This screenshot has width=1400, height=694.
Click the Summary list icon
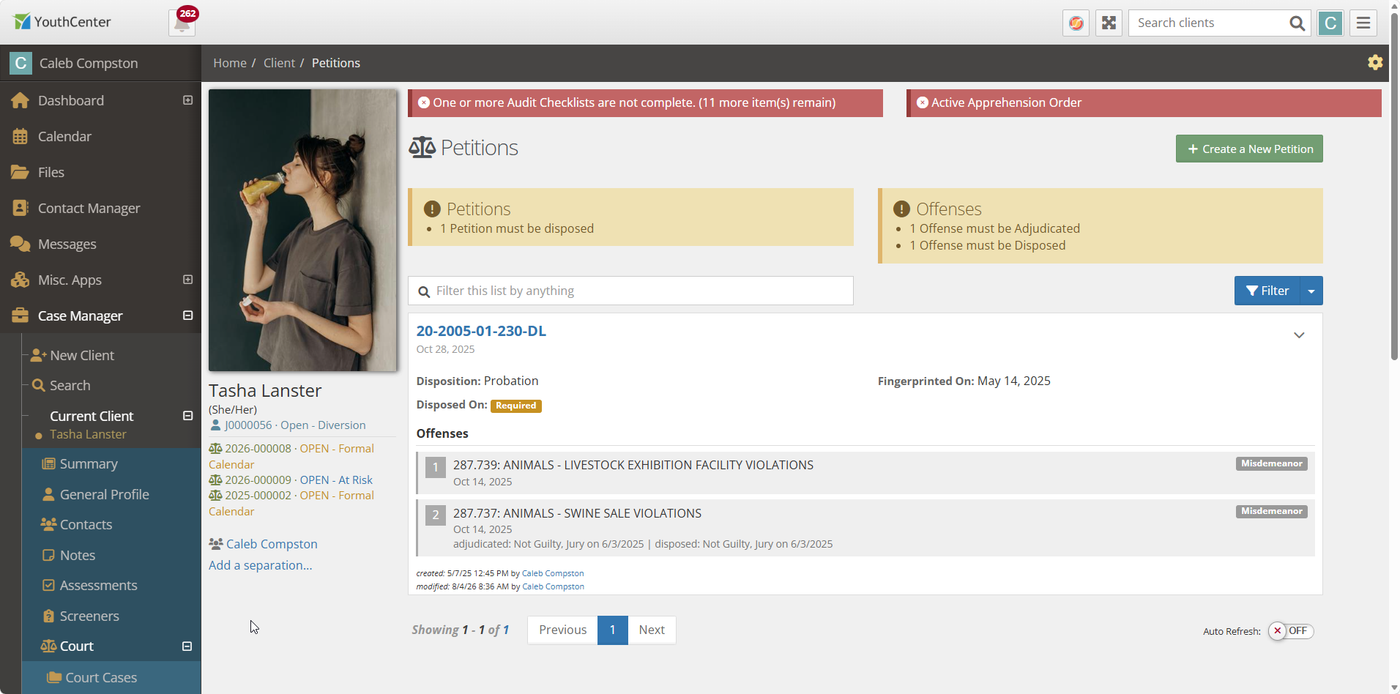click(48, 464)
